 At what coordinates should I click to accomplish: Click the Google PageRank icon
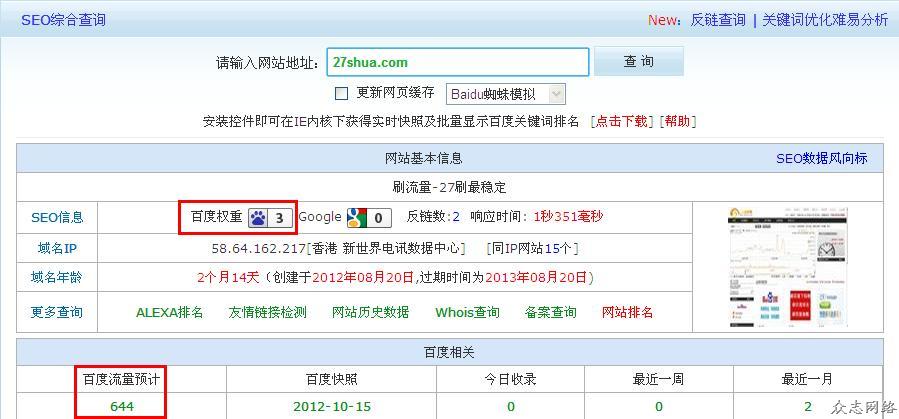point(369,218)
